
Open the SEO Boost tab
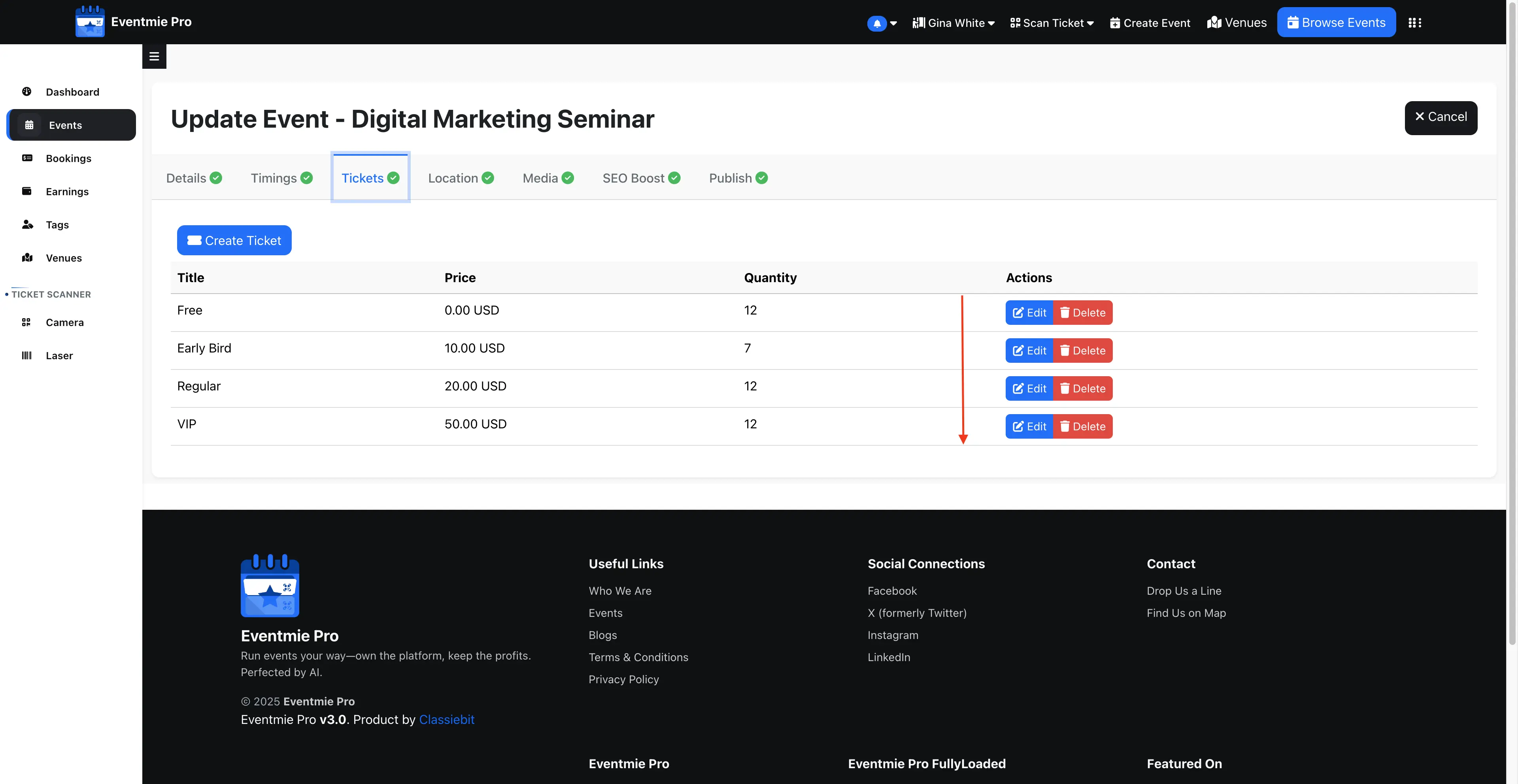pyautogui.click(x=641, y=178)
